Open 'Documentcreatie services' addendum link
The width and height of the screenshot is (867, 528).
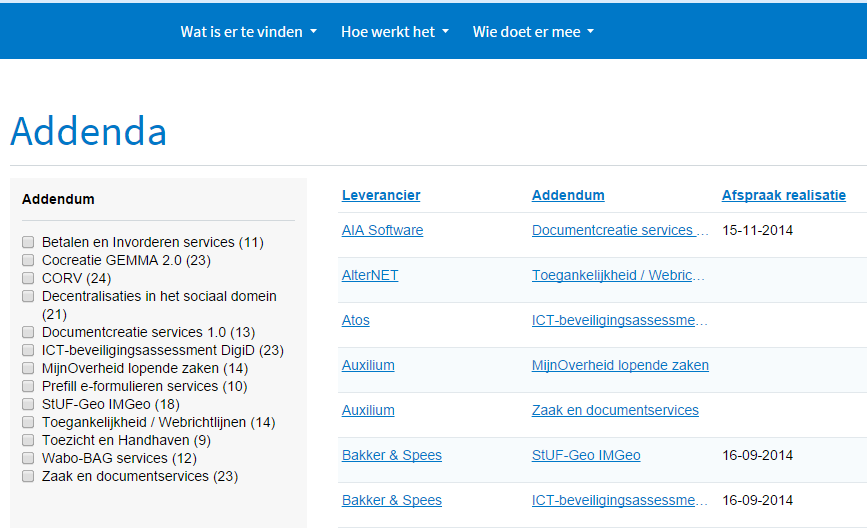click(620, 230)
